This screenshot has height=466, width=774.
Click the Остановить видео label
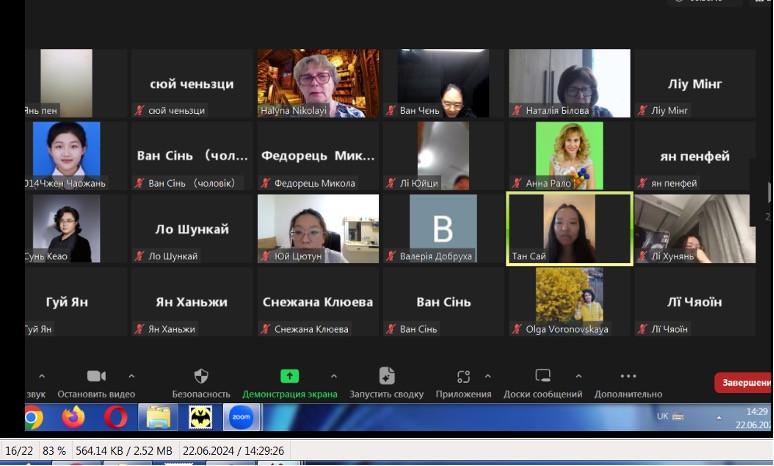pos(96,394)
